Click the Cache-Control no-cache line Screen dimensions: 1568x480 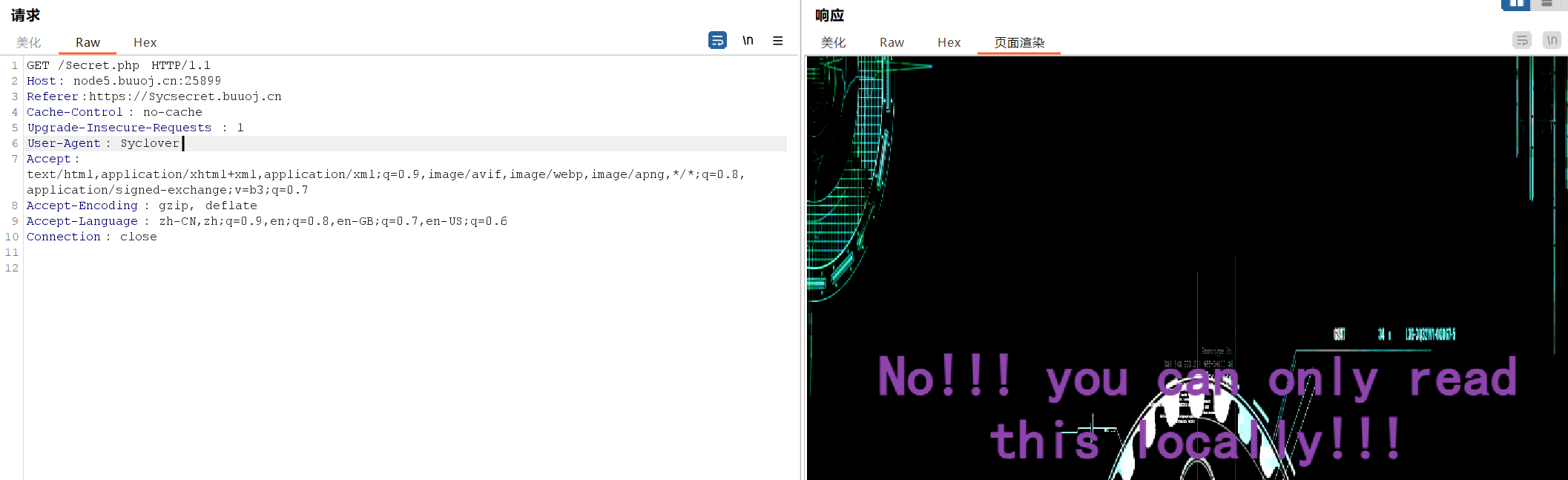point(114,112)
